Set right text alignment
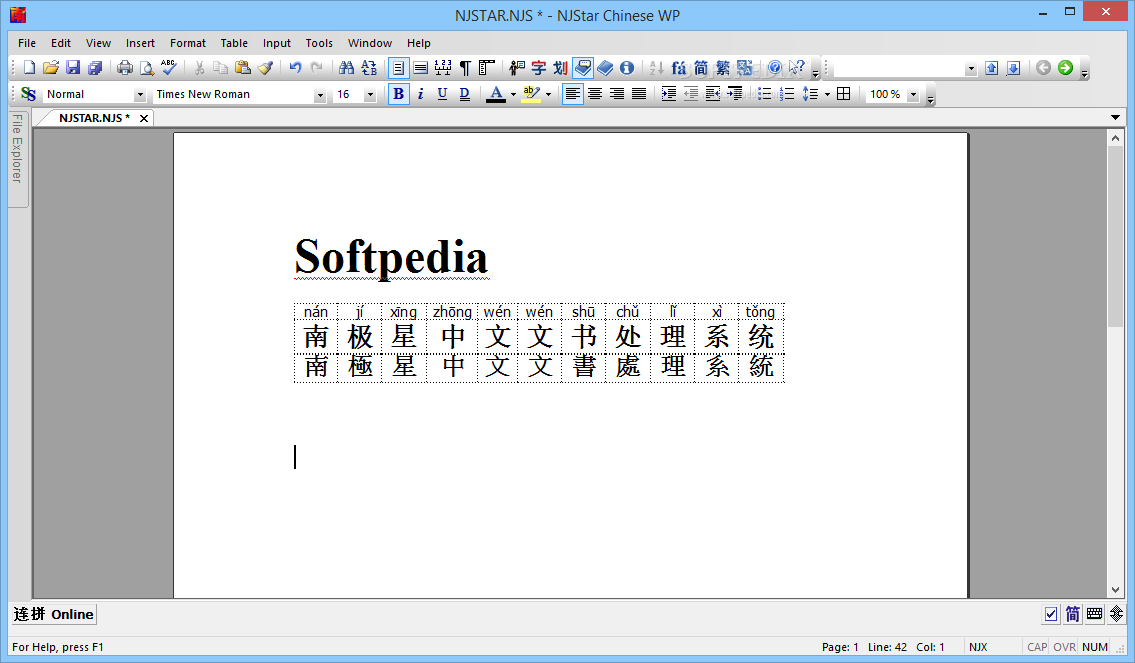The height and width of the screenshot is (663, 1135). click(x=617, y=94)
